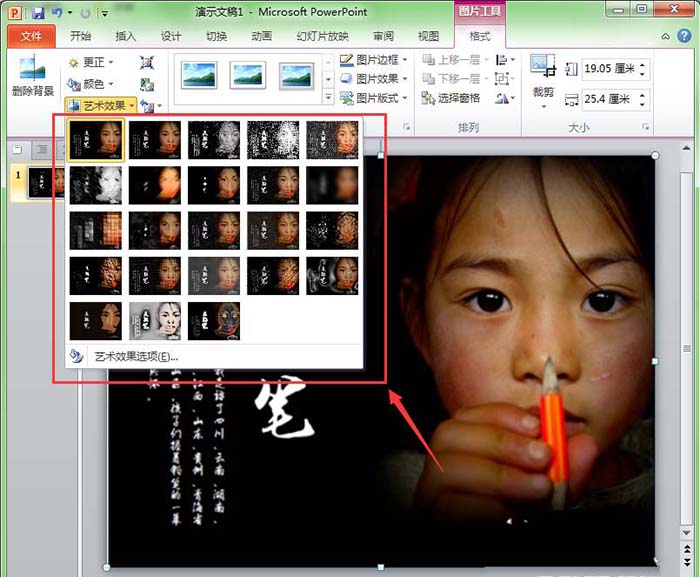Switch to the 切换 ribbon tab
The image size is (700, 577).
[217, 36]
